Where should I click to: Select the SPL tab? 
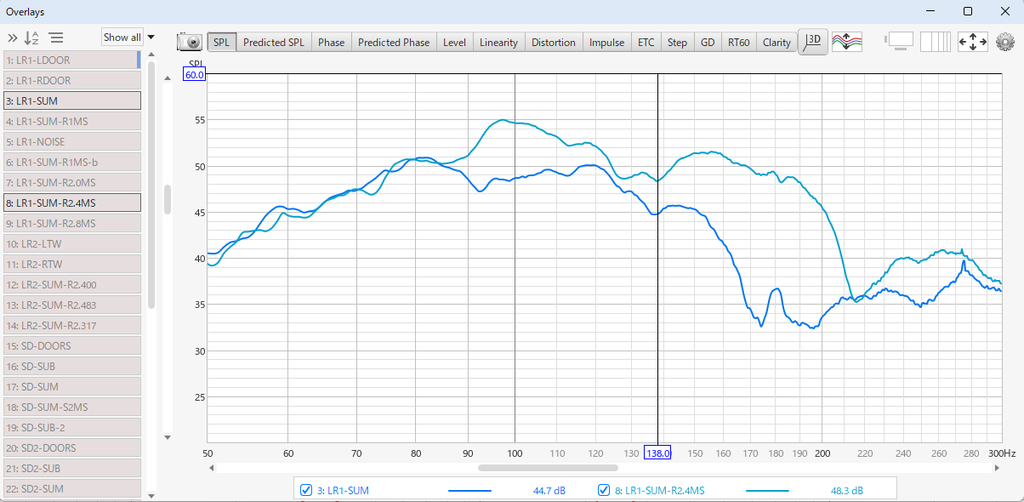(x=222, y=42)
